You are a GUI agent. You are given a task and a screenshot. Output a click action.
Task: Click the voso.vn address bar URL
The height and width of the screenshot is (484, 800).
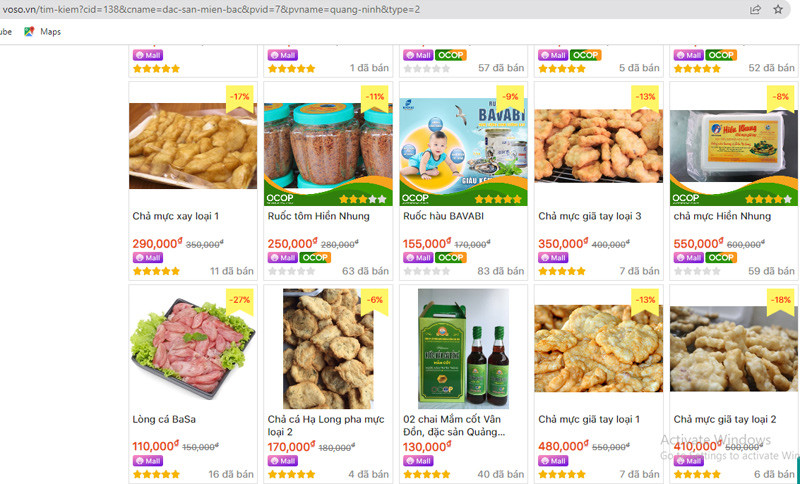[x=211, y=9]
